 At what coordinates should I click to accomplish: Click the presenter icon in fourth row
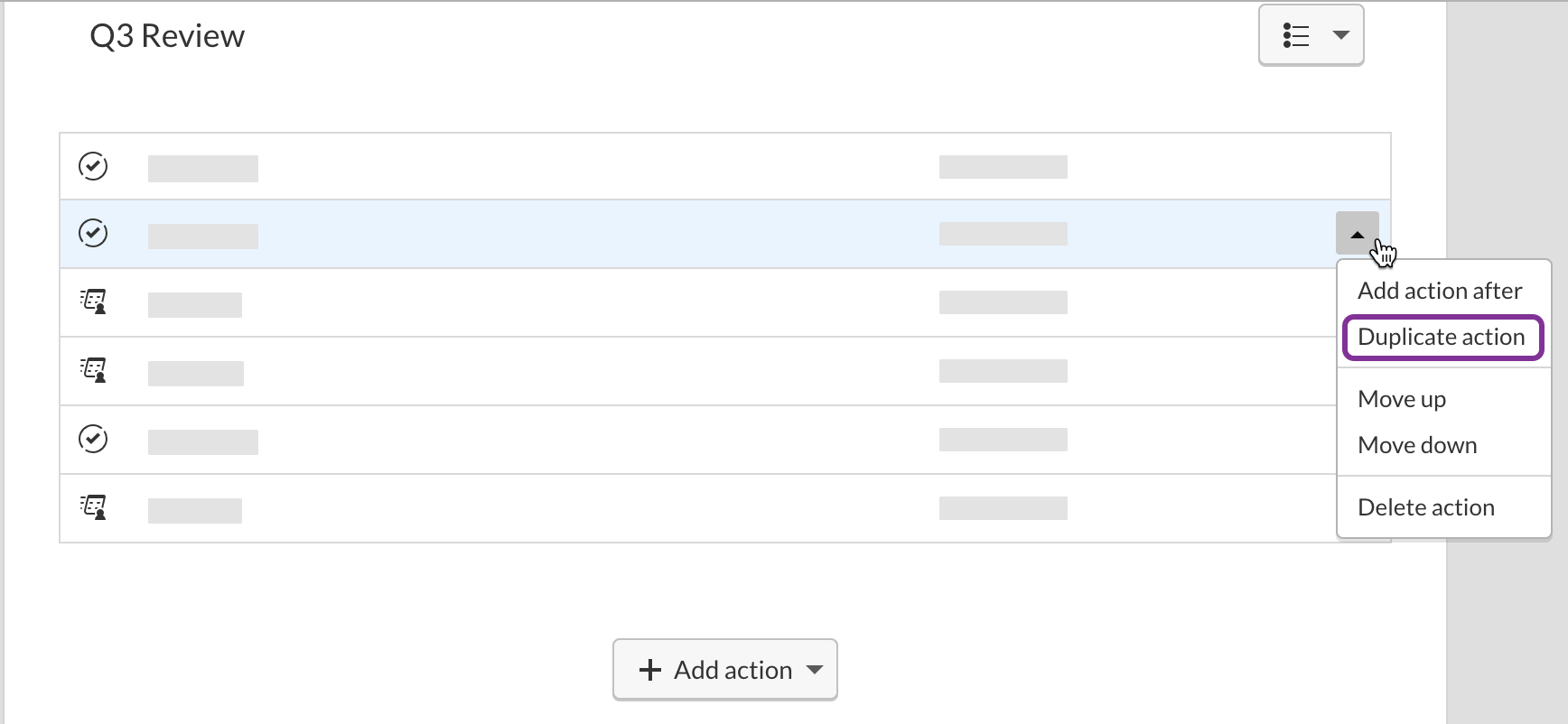[93, 370]
